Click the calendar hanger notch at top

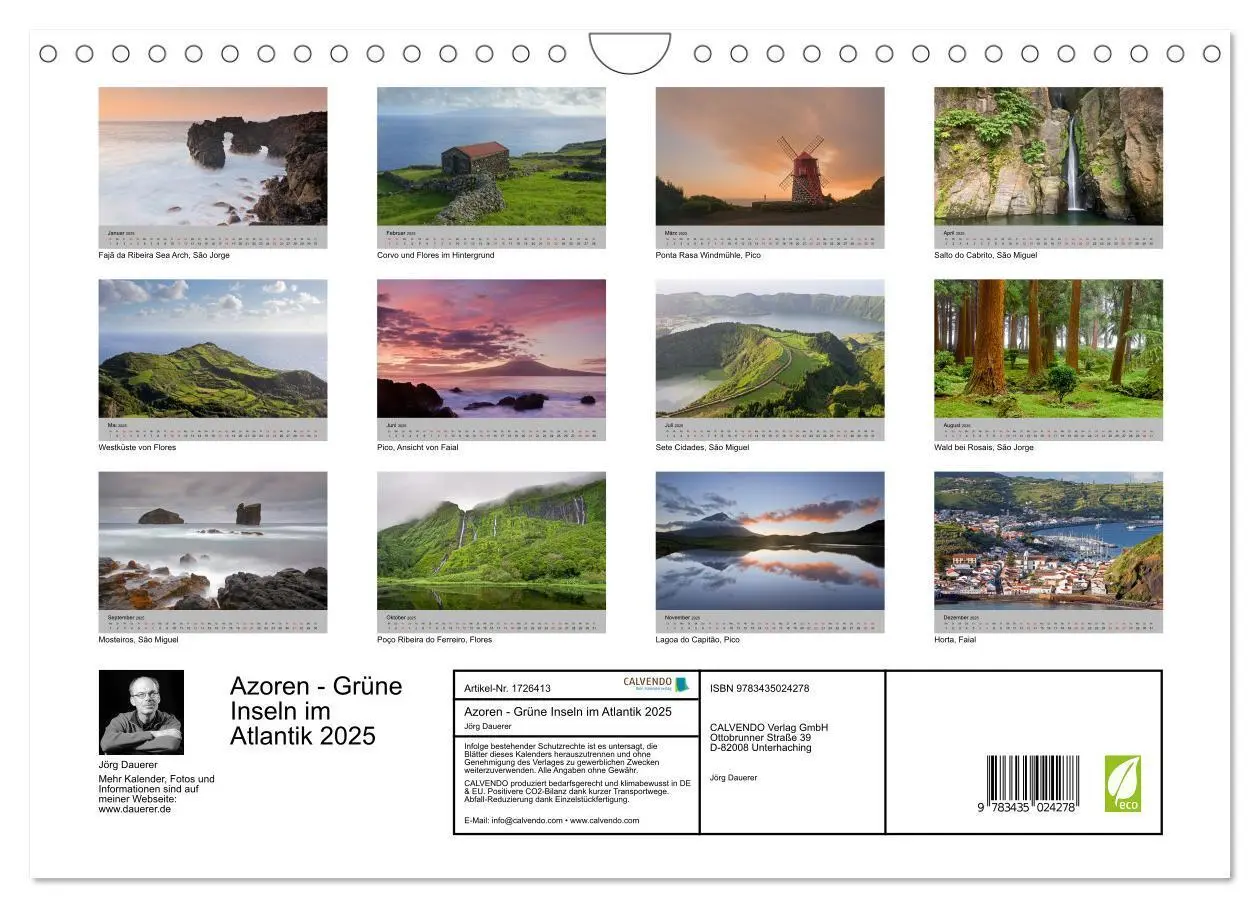630,52
